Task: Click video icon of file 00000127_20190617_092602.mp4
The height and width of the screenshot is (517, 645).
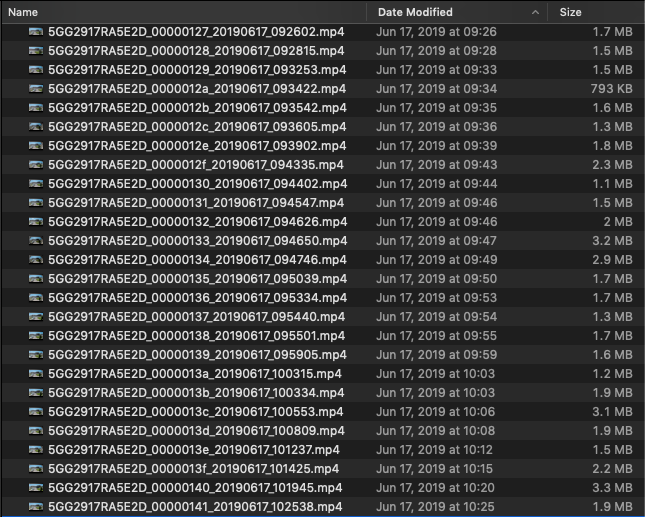Action: (x=36, y=32)
